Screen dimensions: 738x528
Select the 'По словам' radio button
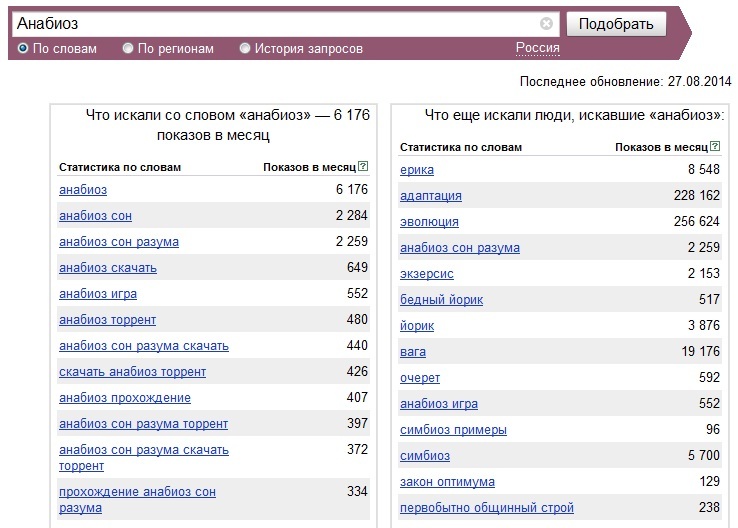tap(23, 48)
